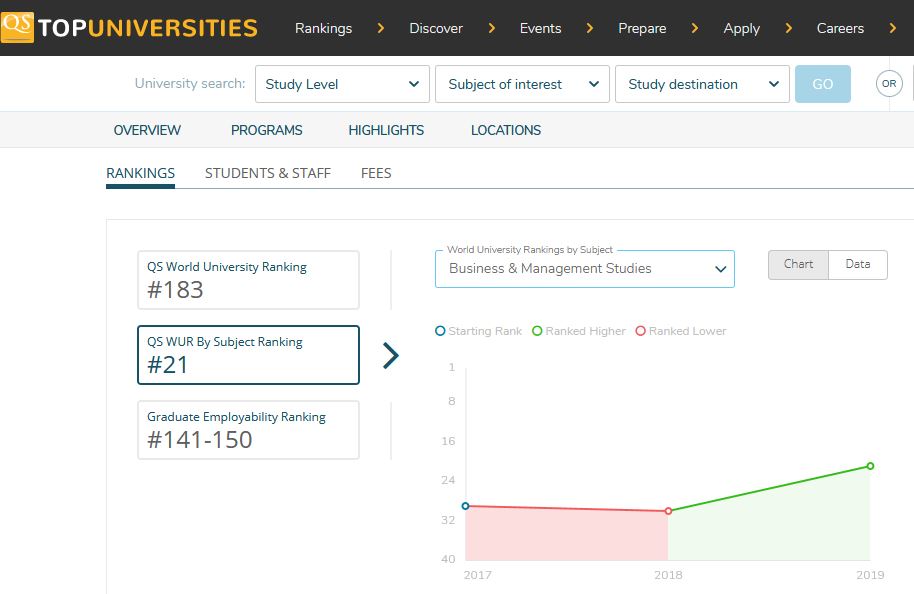
Task: Click the 2017 data point on chart
Action: click(x=465, y=506)
